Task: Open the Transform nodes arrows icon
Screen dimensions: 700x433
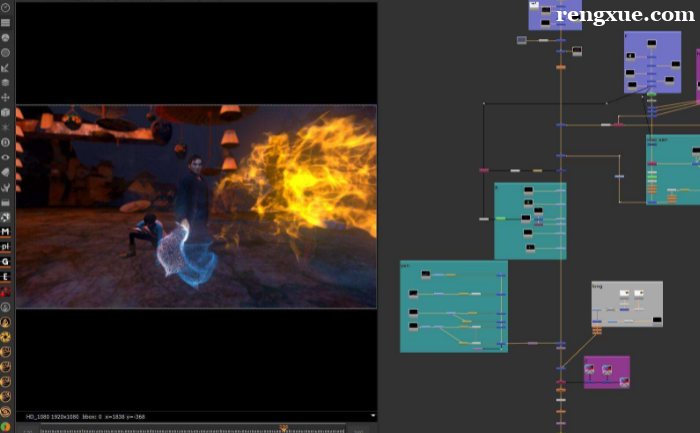Action: [5, 97]
